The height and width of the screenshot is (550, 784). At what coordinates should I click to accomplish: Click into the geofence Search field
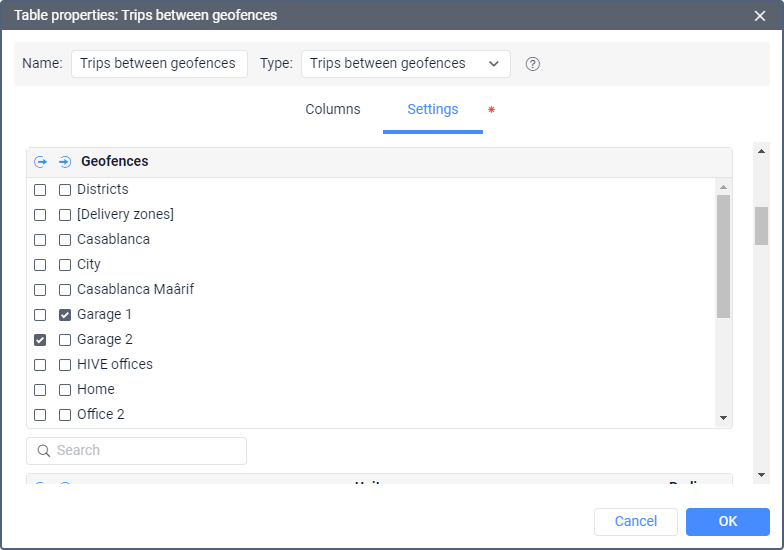[145, 451]
